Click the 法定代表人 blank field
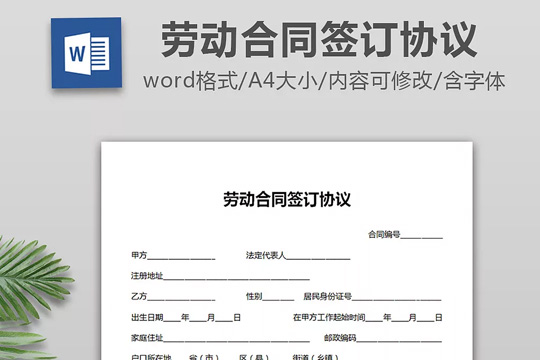This screenshot has height=360, width=540. point(318,257)
